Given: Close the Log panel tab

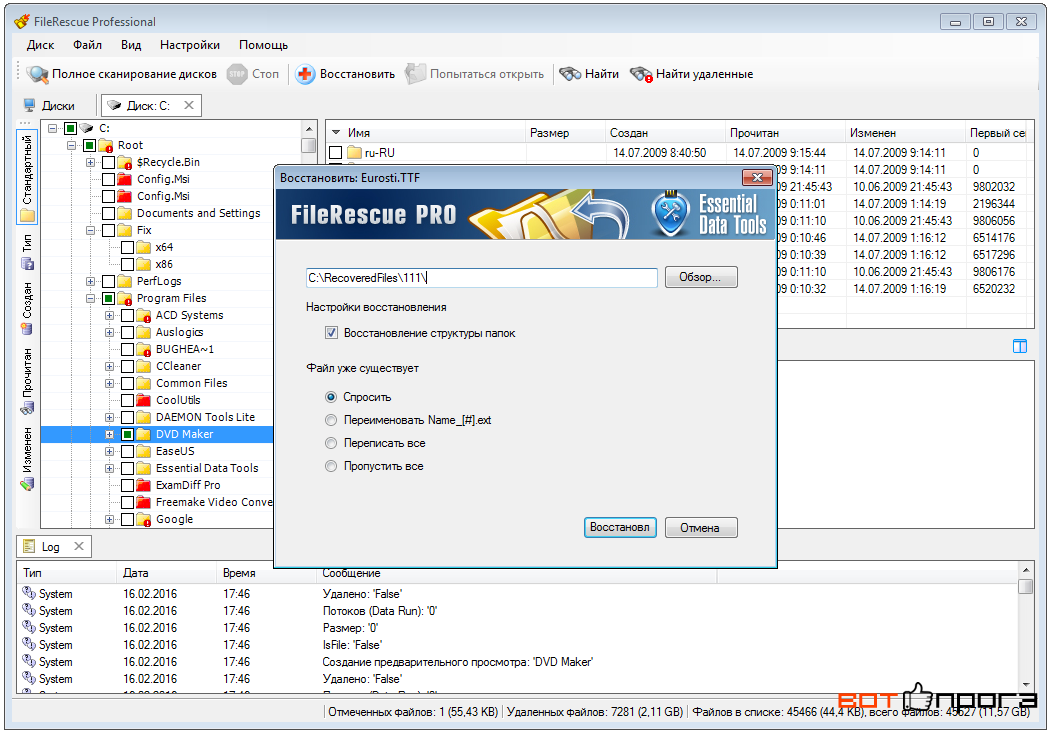Looking at the screenshot, I should 78,546.
